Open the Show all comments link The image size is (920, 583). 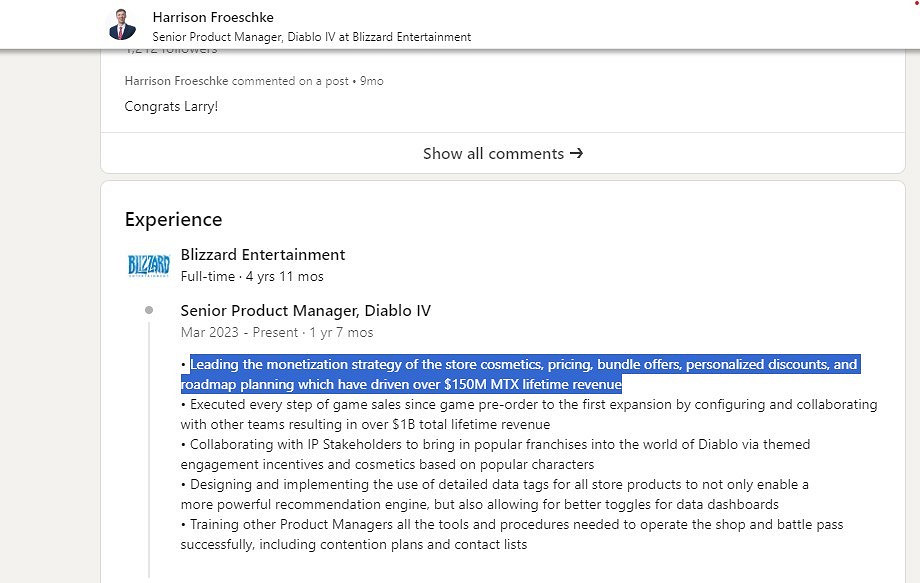[x=493, y=153]
